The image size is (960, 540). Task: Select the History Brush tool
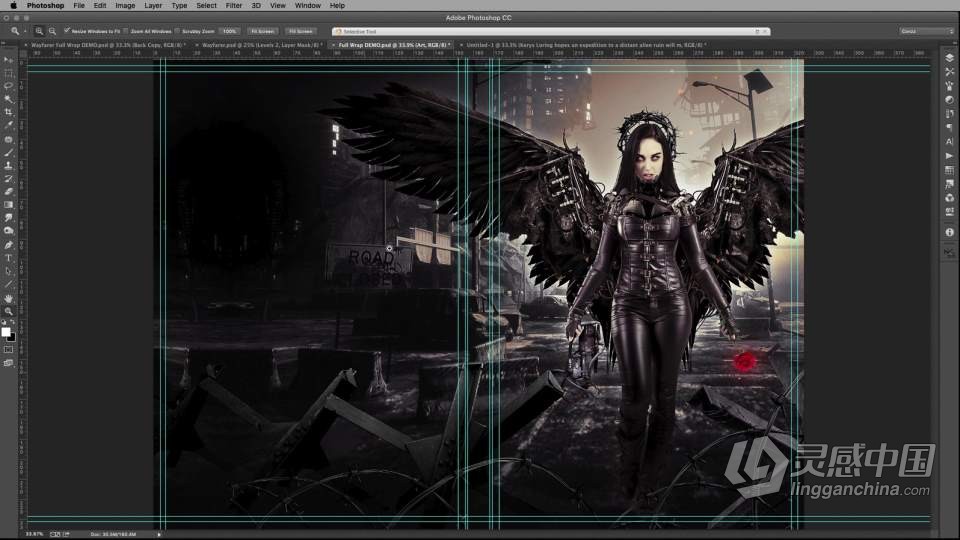point(9,179)
